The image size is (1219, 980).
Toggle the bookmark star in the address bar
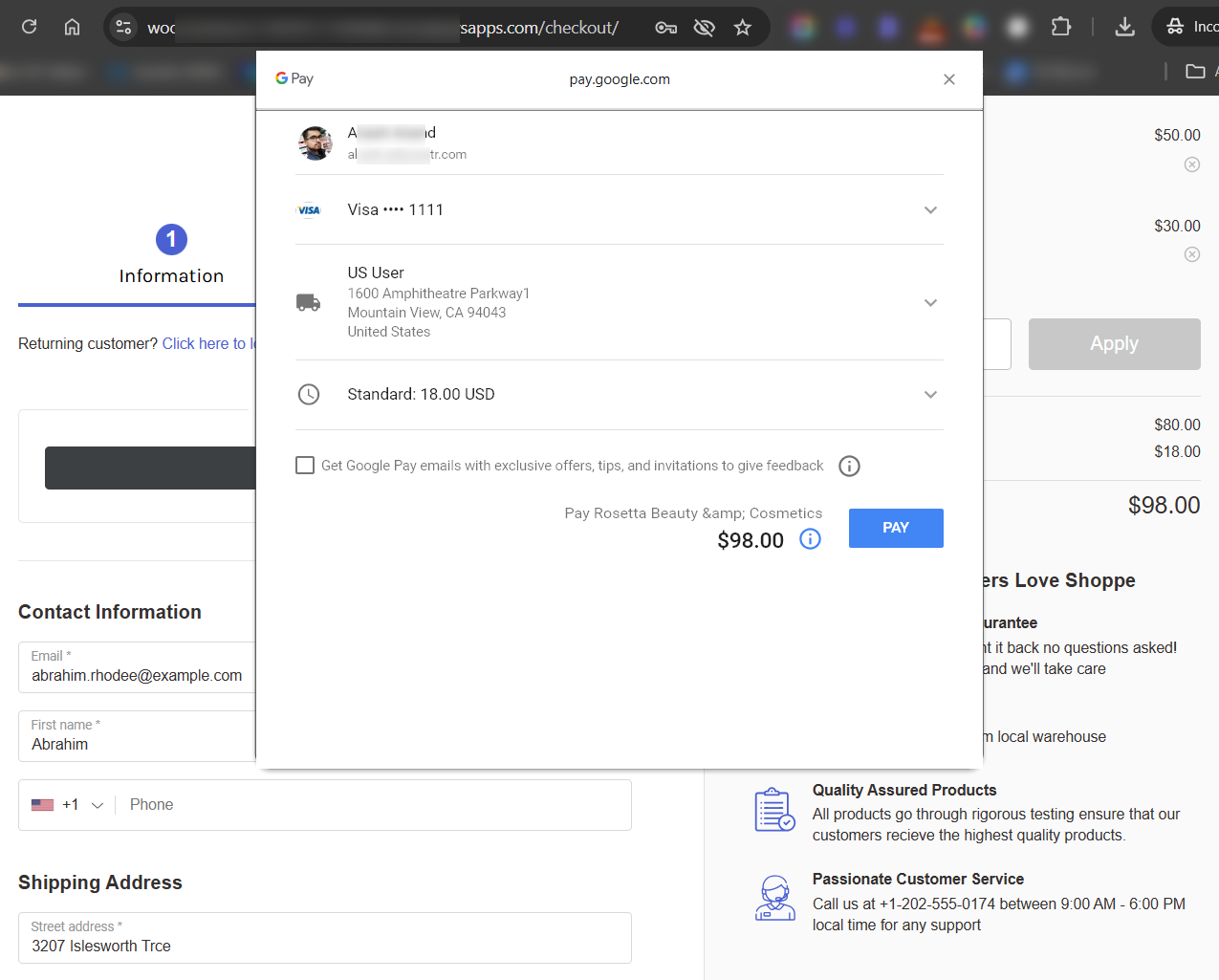tap(743, 27)
